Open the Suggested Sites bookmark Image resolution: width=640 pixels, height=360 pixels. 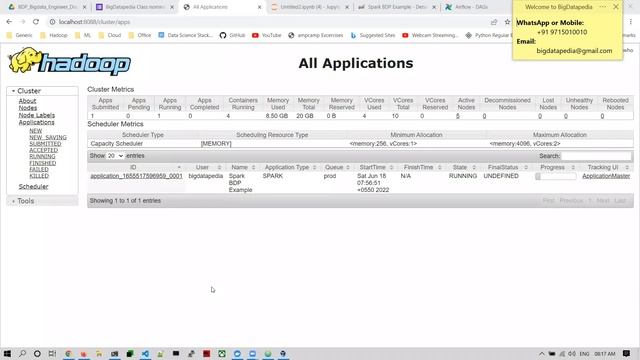pos(373,36)
